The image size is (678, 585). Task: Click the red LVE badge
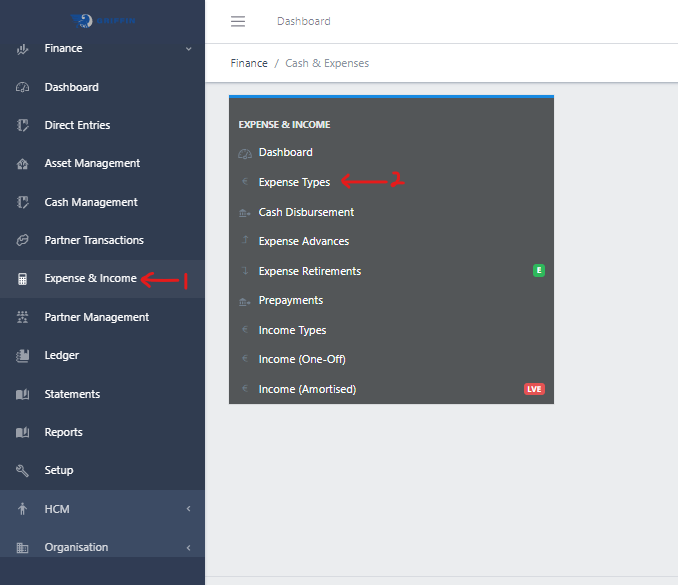pos(534,389)
